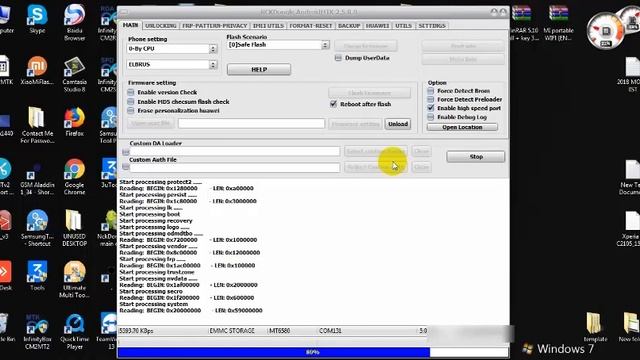Image resolution: width=640 pixels, height=360 pixels.
Task: Launch Baidu Browser from the desktop
Action: click(x=74, y=22)
